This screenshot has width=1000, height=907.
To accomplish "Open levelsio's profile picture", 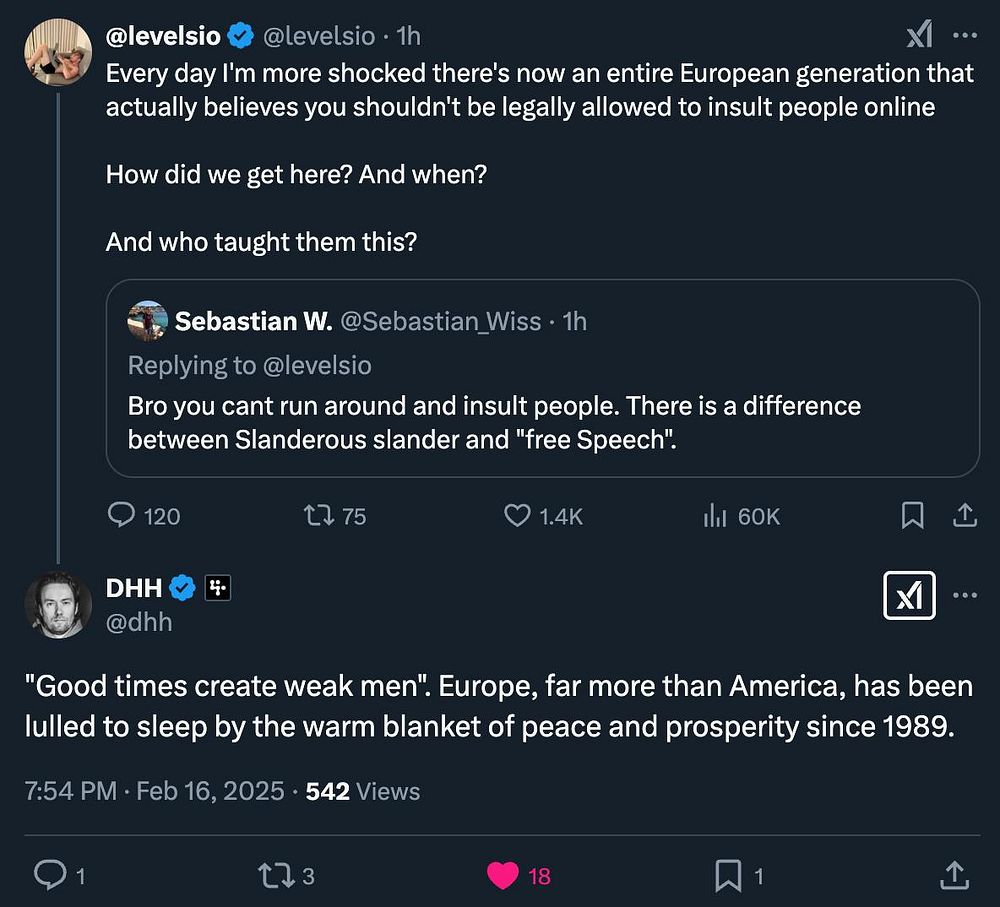I will (58, 52).
